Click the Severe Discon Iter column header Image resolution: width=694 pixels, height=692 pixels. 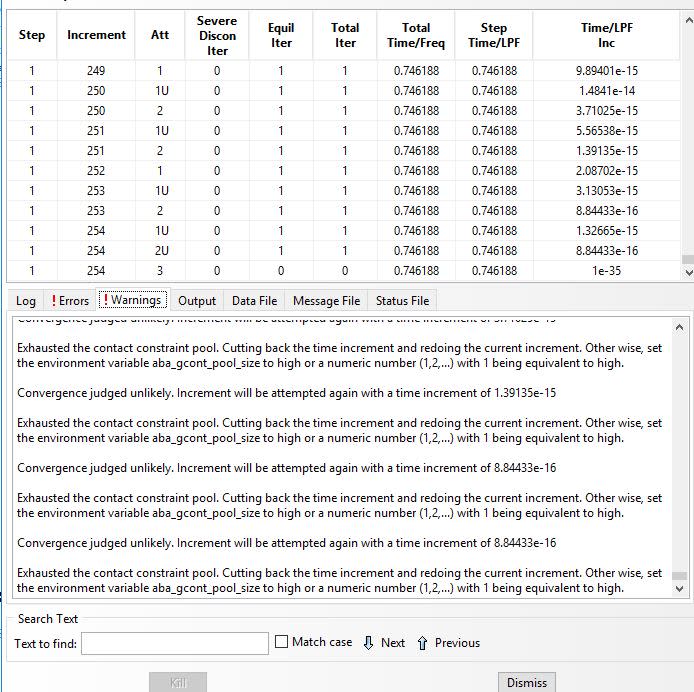pyautogui.click(x=217, y=35)
